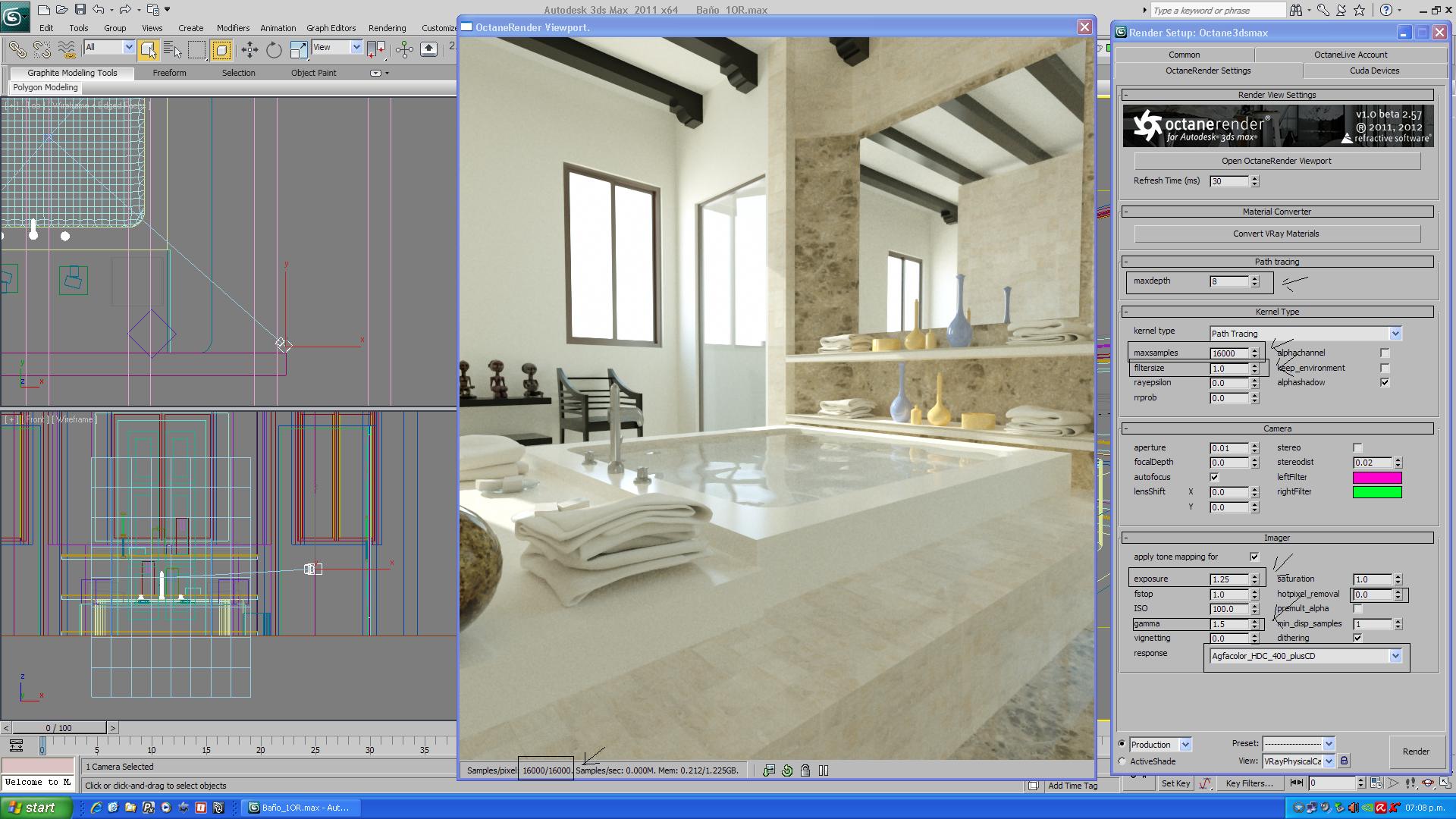The width and height of the screenshot is (1456, 819).
Task: Expand the response Agfacolor dropdown
Action: pyautogui.click(x=1395, y=656)
